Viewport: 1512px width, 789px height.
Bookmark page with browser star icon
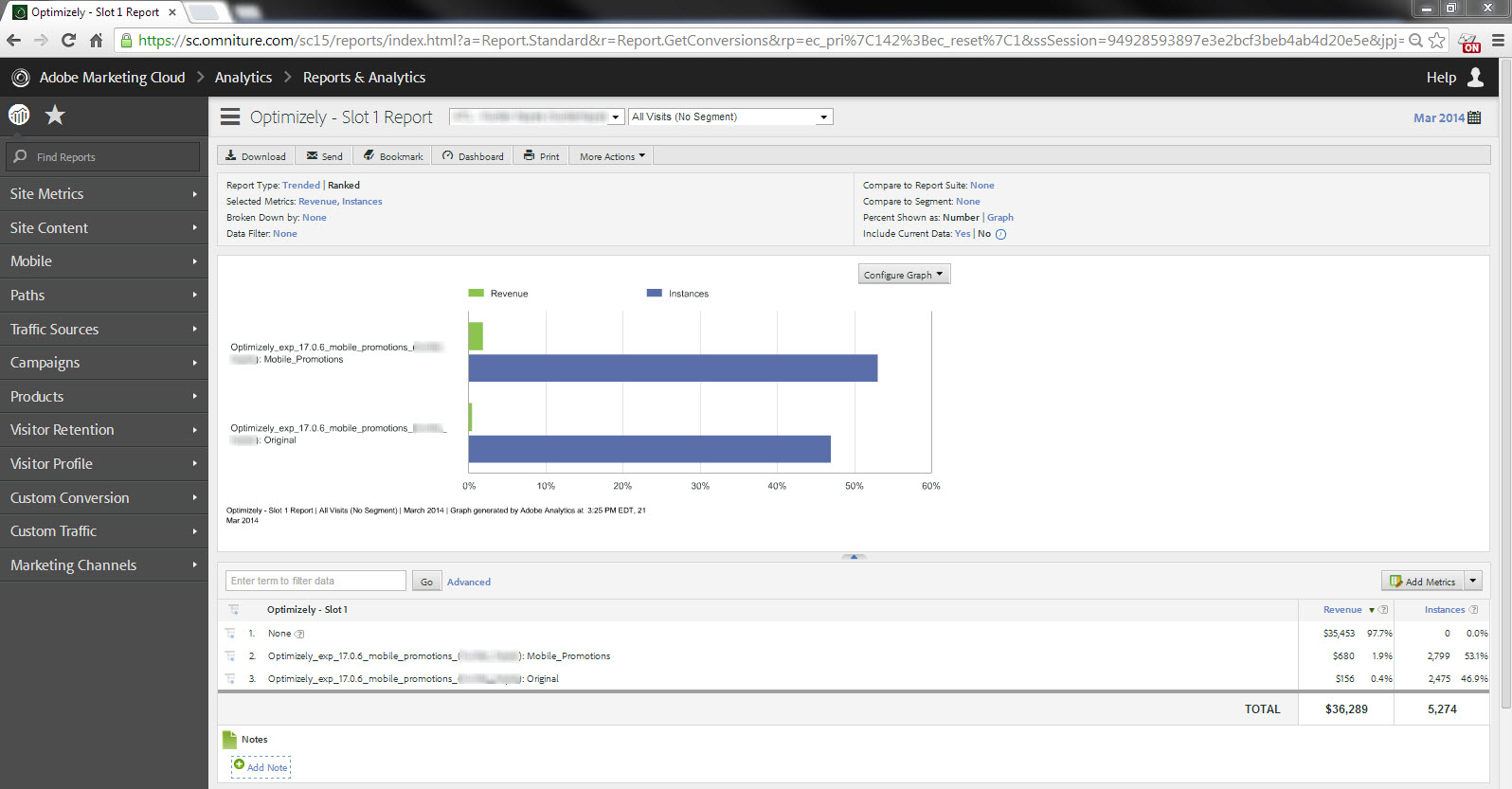(x=1437, y=40)
